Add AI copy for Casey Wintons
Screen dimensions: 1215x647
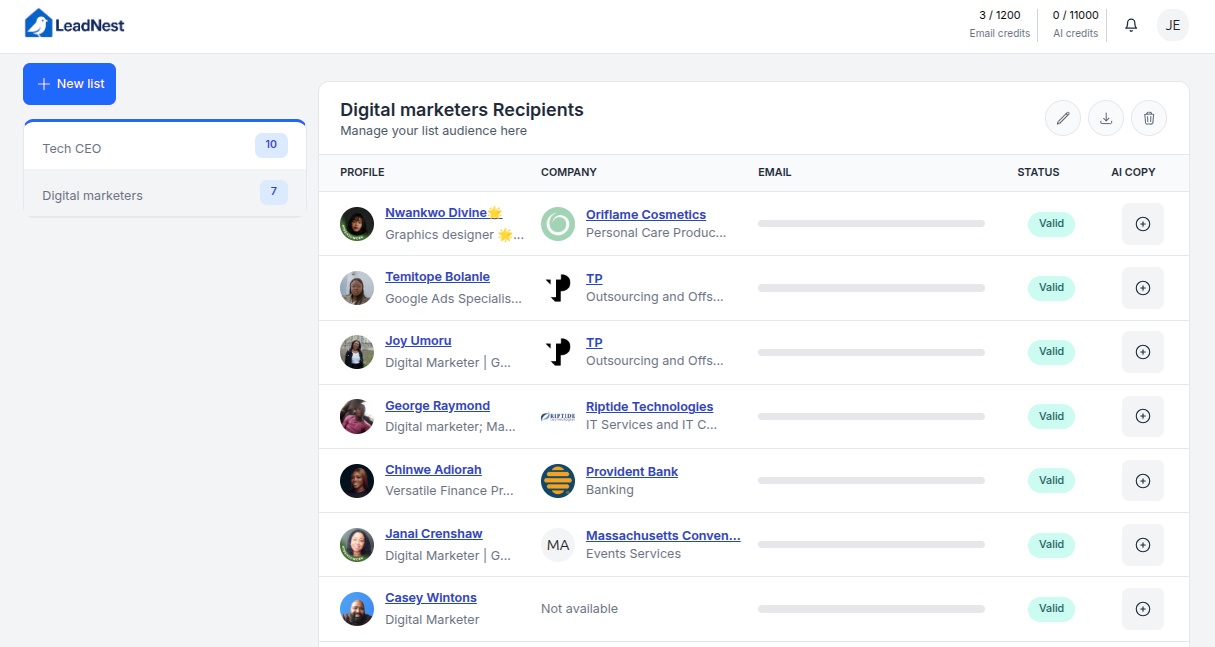click(1143, 609)
